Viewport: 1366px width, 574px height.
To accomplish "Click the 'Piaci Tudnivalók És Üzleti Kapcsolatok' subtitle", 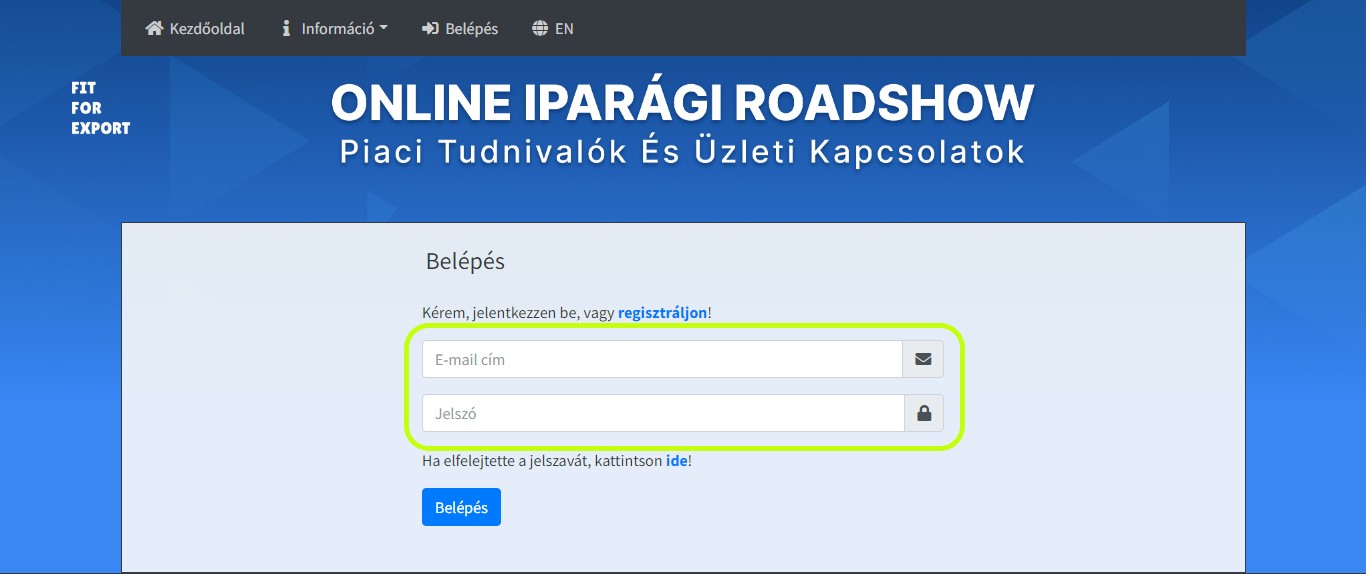I will click(683, 152).
